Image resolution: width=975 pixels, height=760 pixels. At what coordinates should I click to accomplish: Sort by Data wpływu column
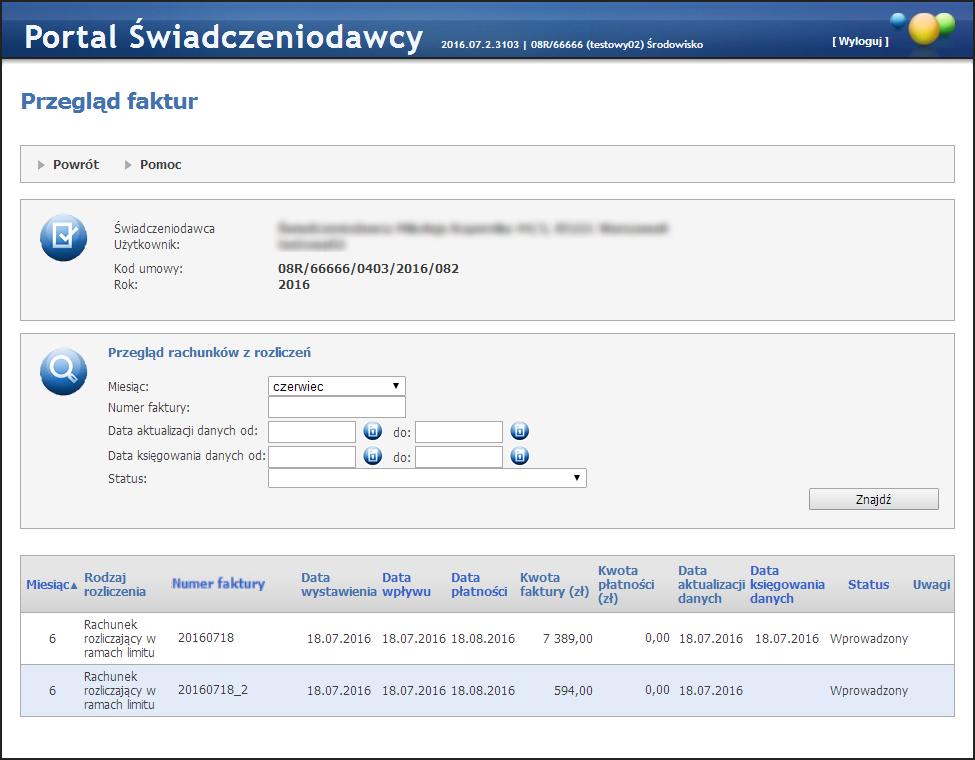pos(406,585)
